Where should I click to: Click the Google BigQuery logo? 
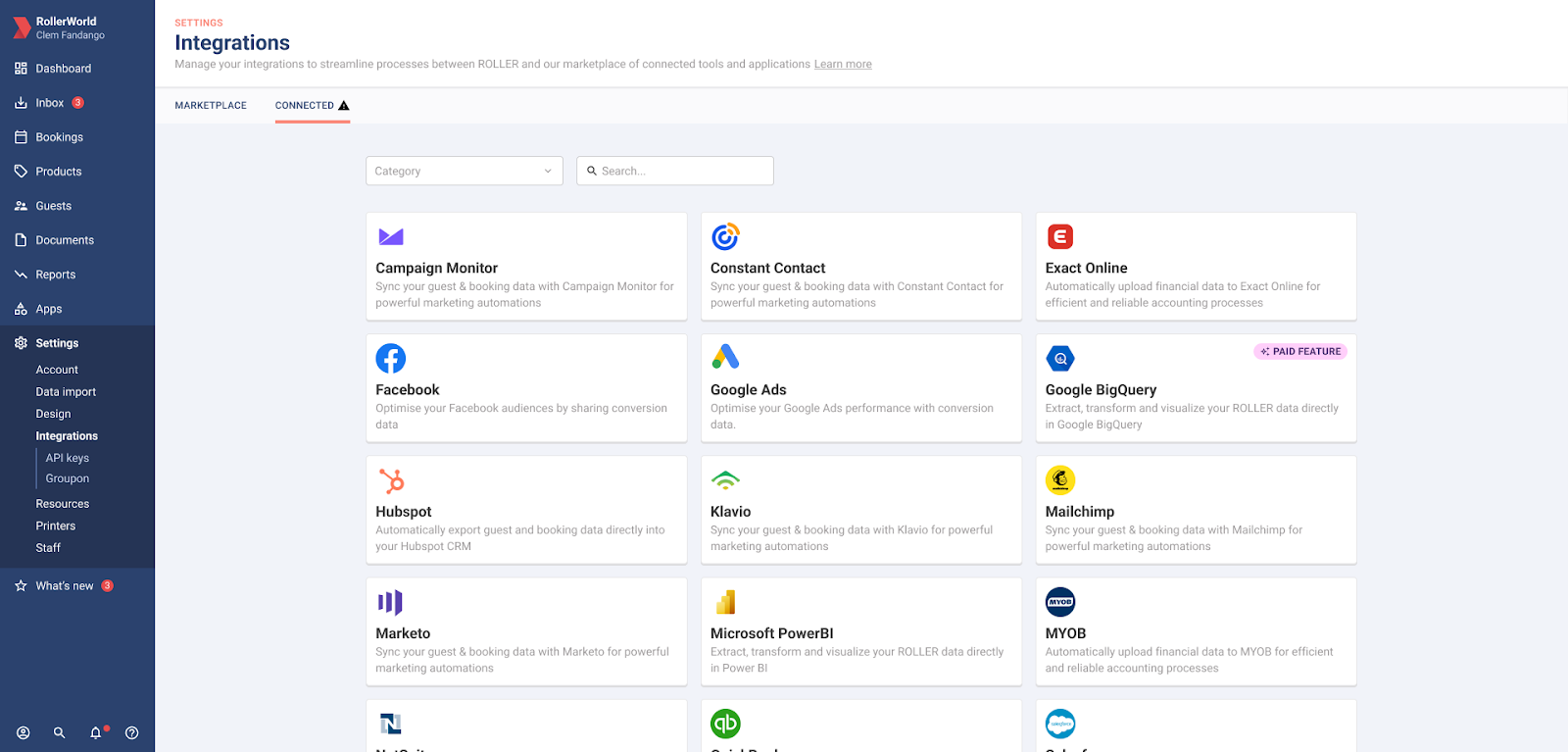pyautogui.click(x=1060, y=359)
